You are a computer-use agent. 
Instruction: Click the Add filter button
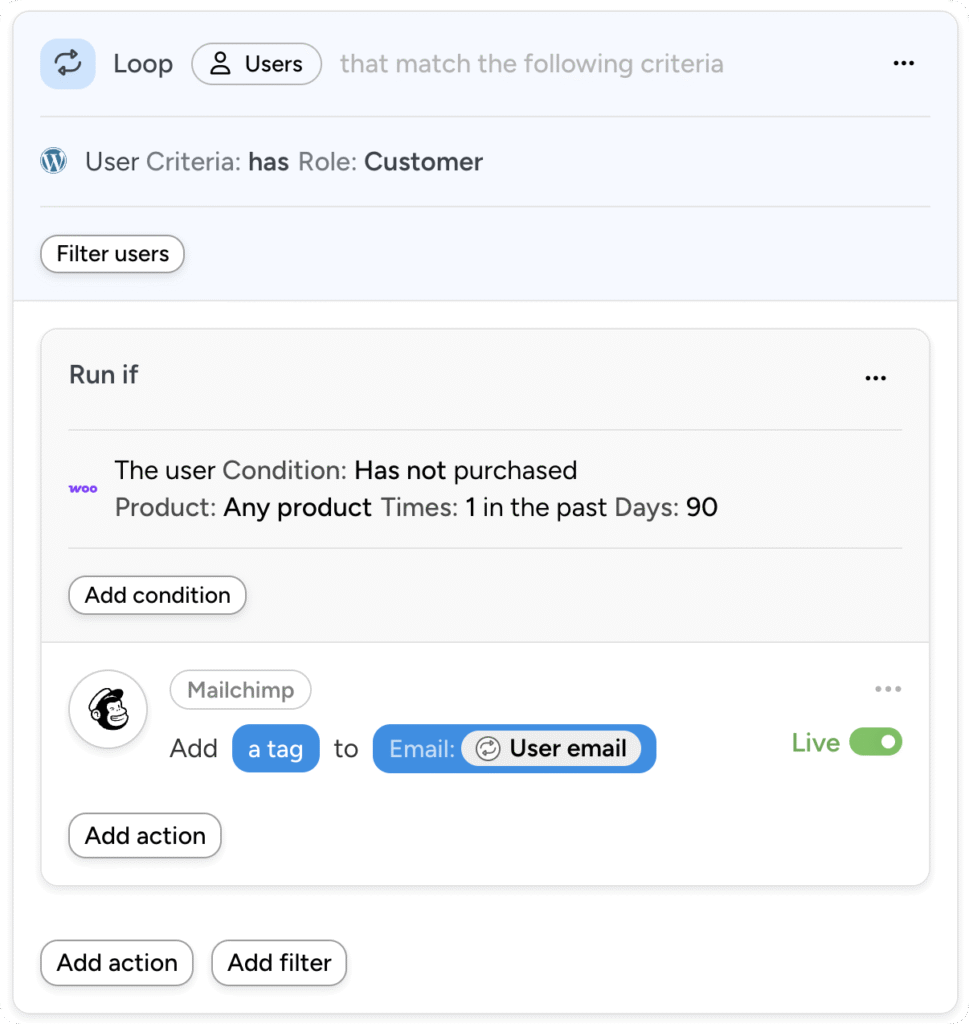[x=278, y=963]
